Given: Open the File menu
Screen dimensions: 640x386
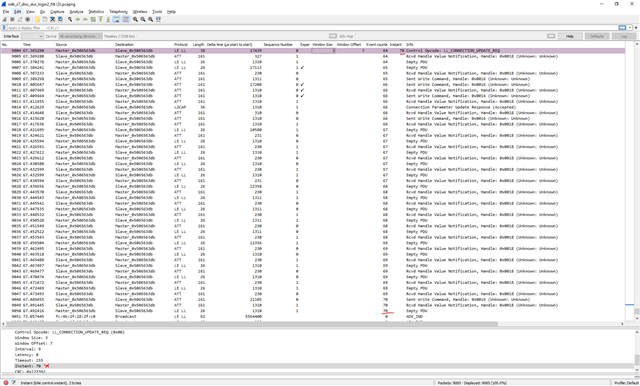Looking at the screenshot, I should tap(6, 12).
